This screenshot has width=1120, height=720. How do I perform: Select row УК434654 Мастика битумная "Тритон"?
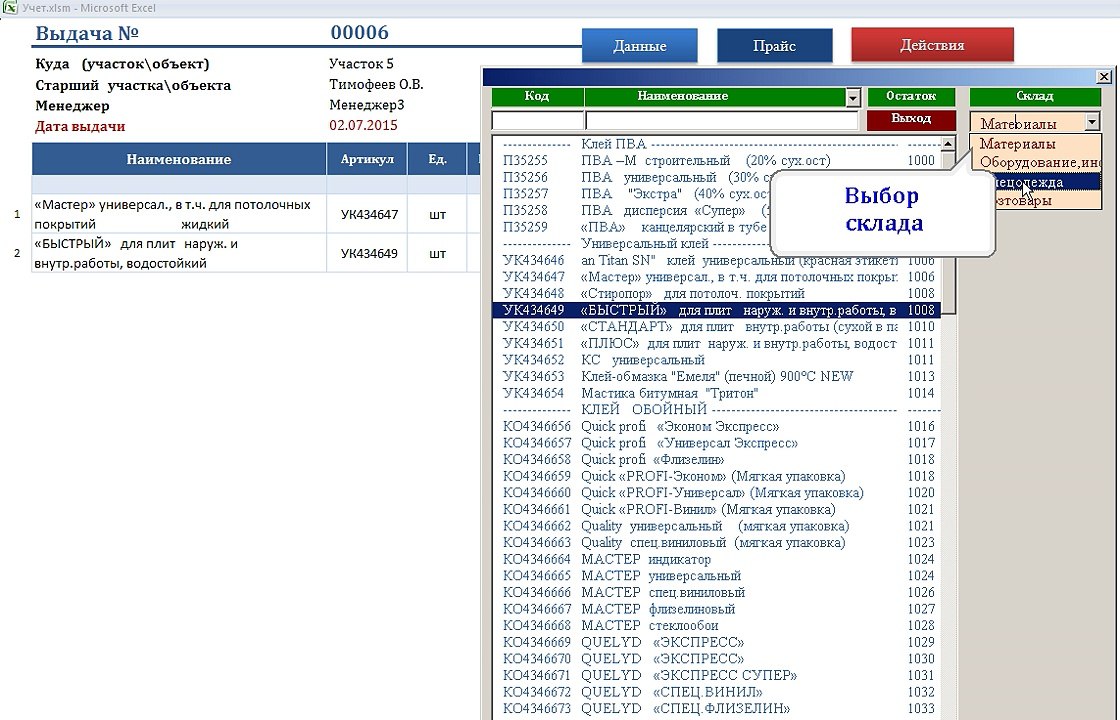pos(717,393)
